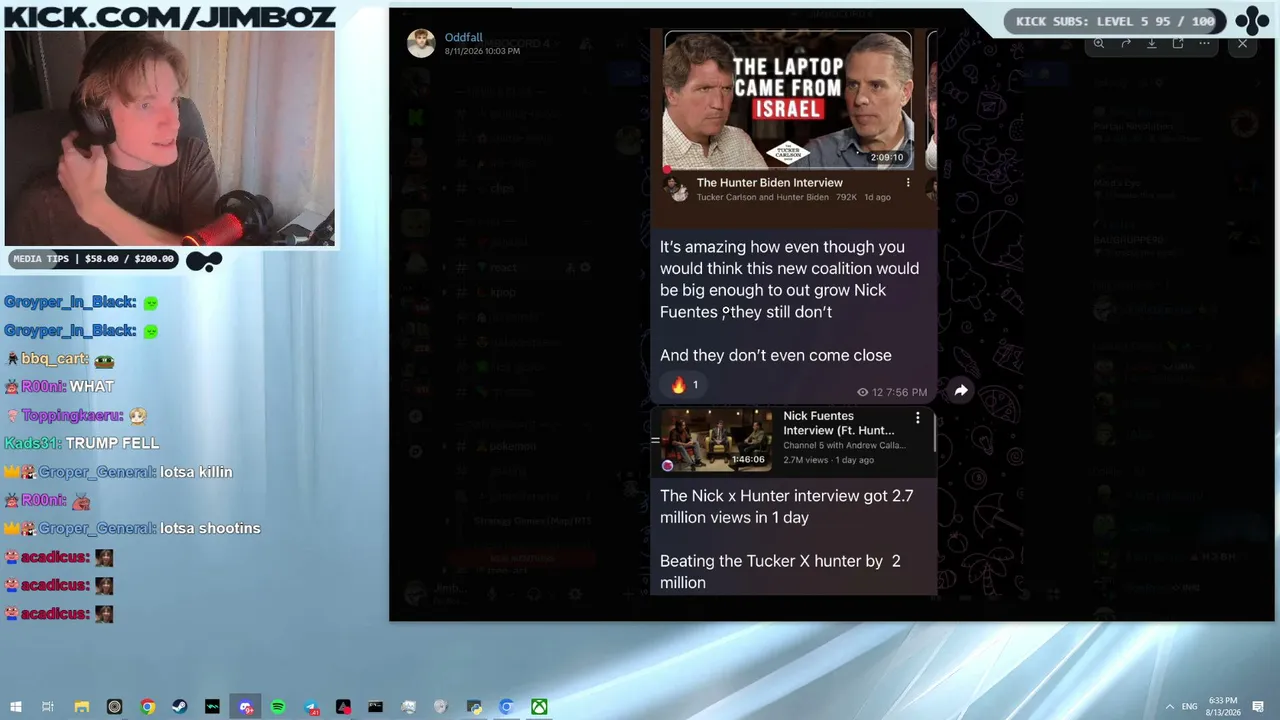This screenshot has height=720, width=1280.
Task: Click R00ni's 'WHAT' chat message
Action: 92,387
